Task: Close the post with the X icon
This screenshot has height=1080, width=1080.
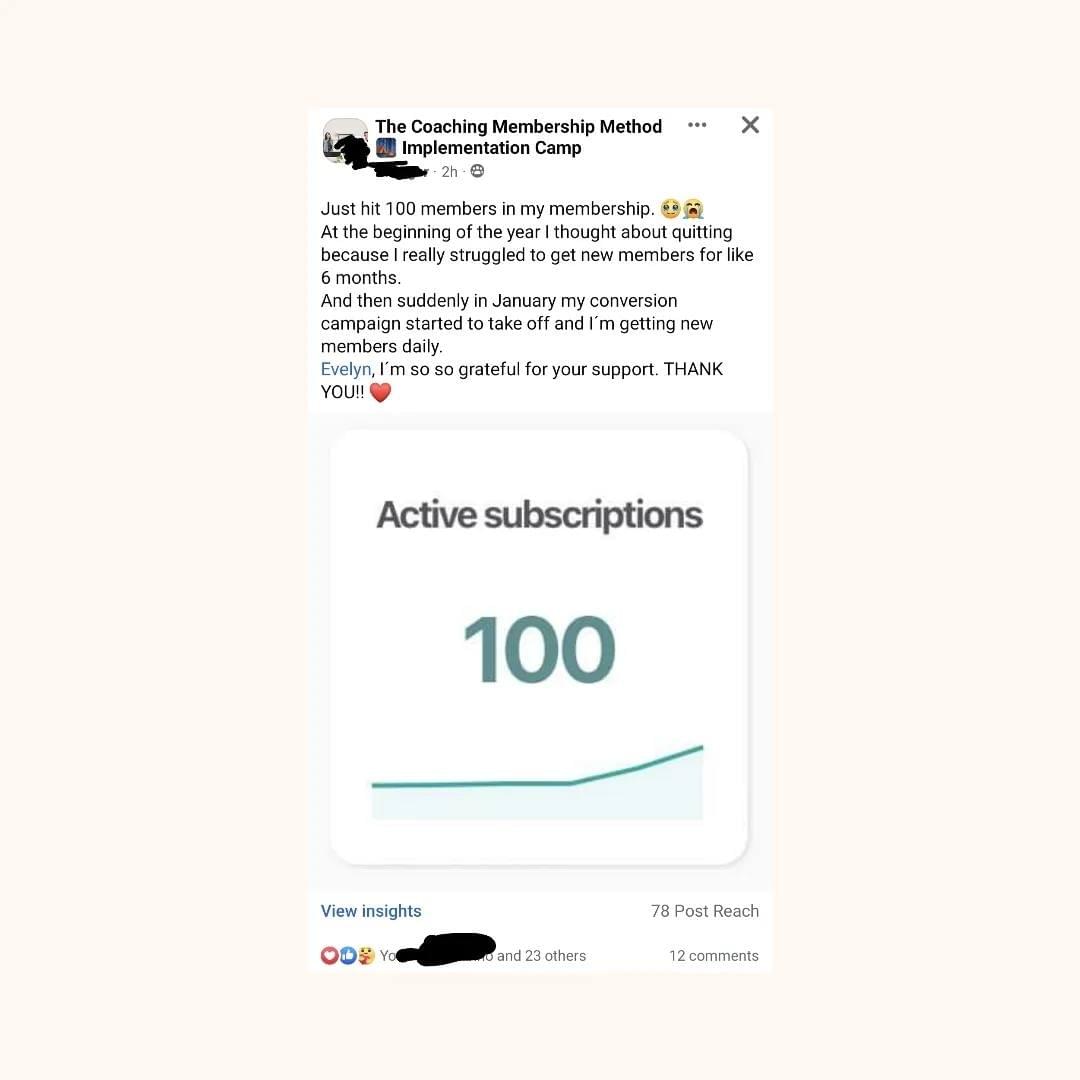Action: (750, 125)
